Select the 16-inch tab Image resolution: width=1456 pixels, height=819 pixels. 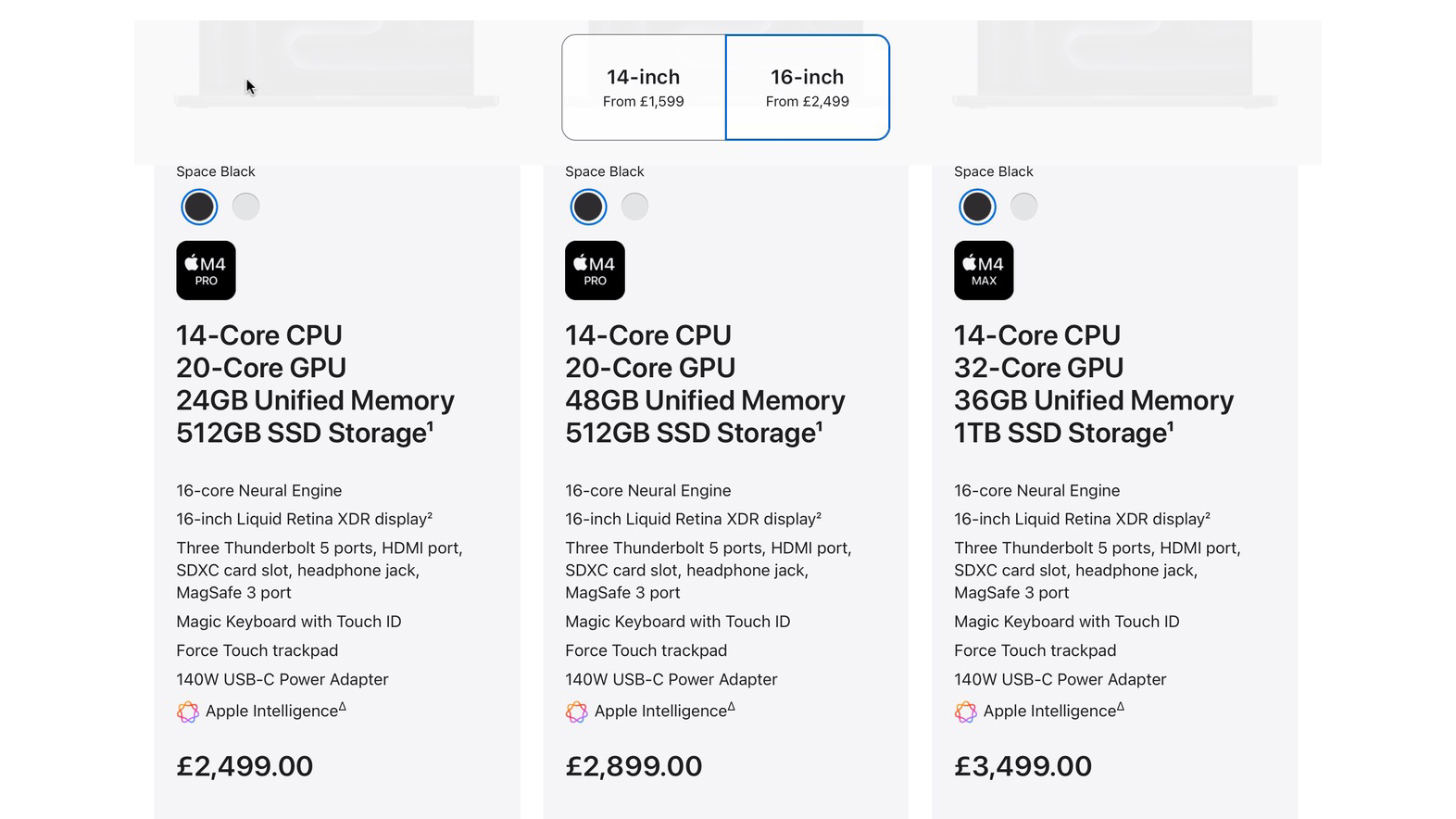click(807, 86)
